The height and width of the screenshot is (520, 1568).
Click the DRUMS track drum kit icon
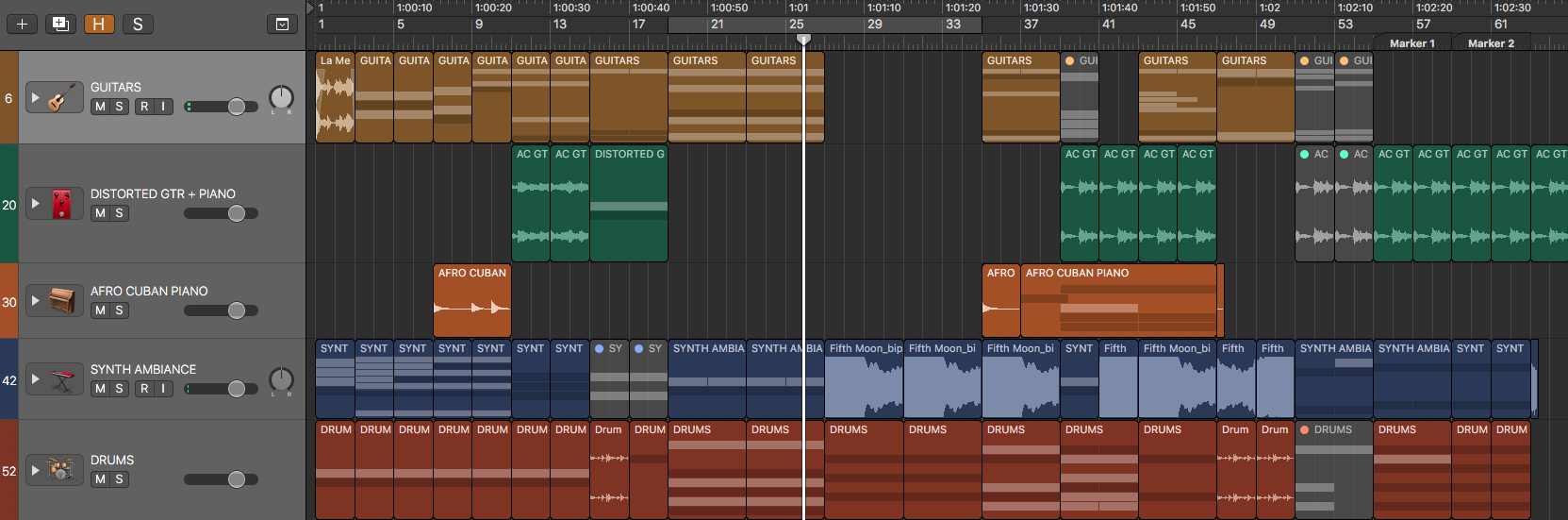click(61, 469)
